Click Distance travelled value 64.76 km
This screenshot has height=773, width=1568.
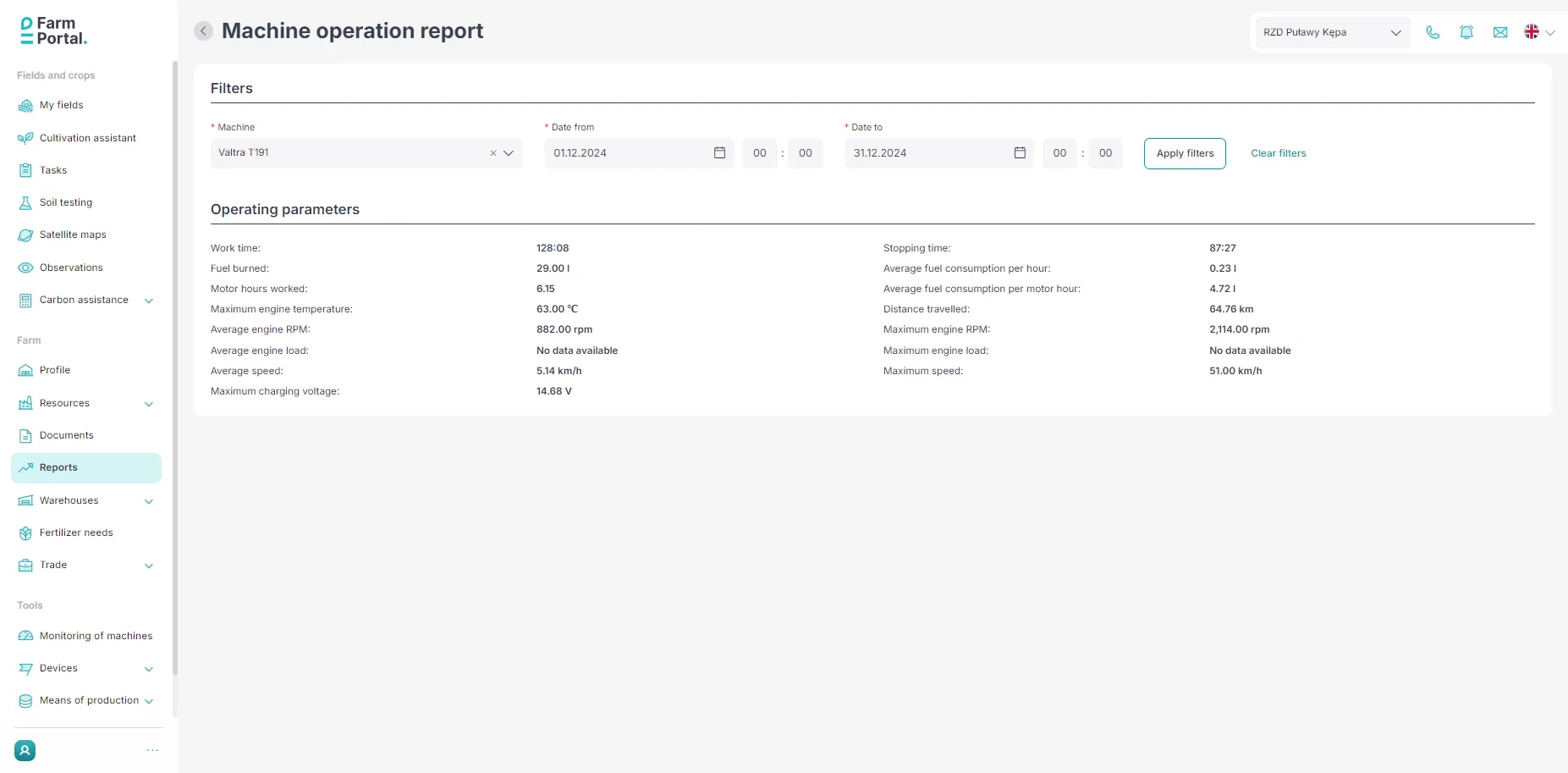pos(1231,309)
